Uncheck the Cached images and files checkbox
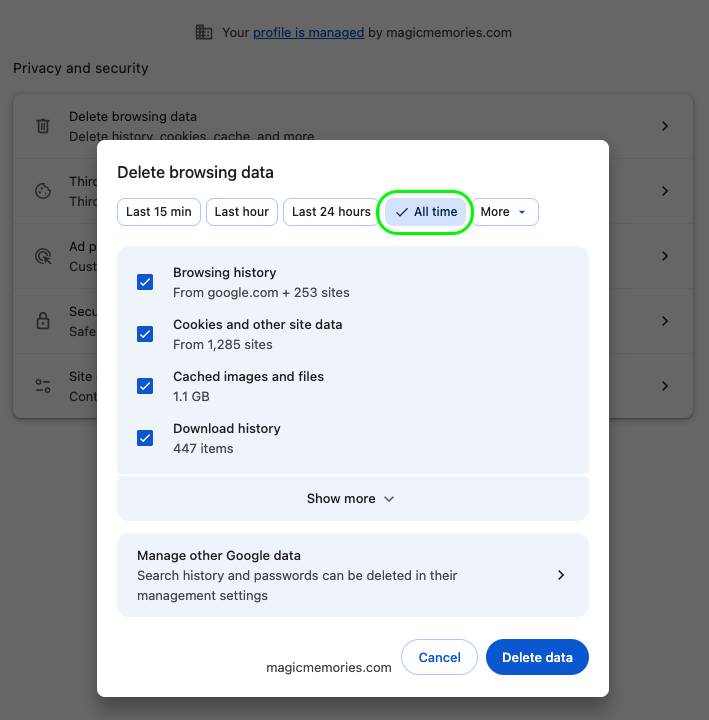The width and height of the screenshot is (709, 720). click(145, 386)
